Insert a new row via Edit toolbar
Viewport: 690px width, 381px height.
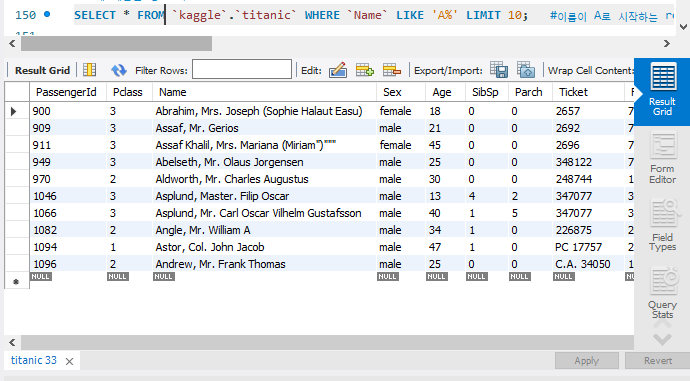(364, 70)
